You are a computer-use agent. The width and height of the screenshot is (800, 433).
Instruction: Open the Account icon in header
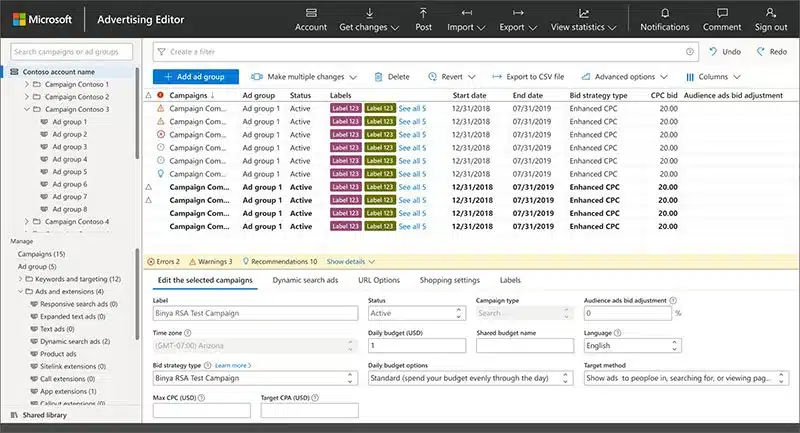coord(311,13)
